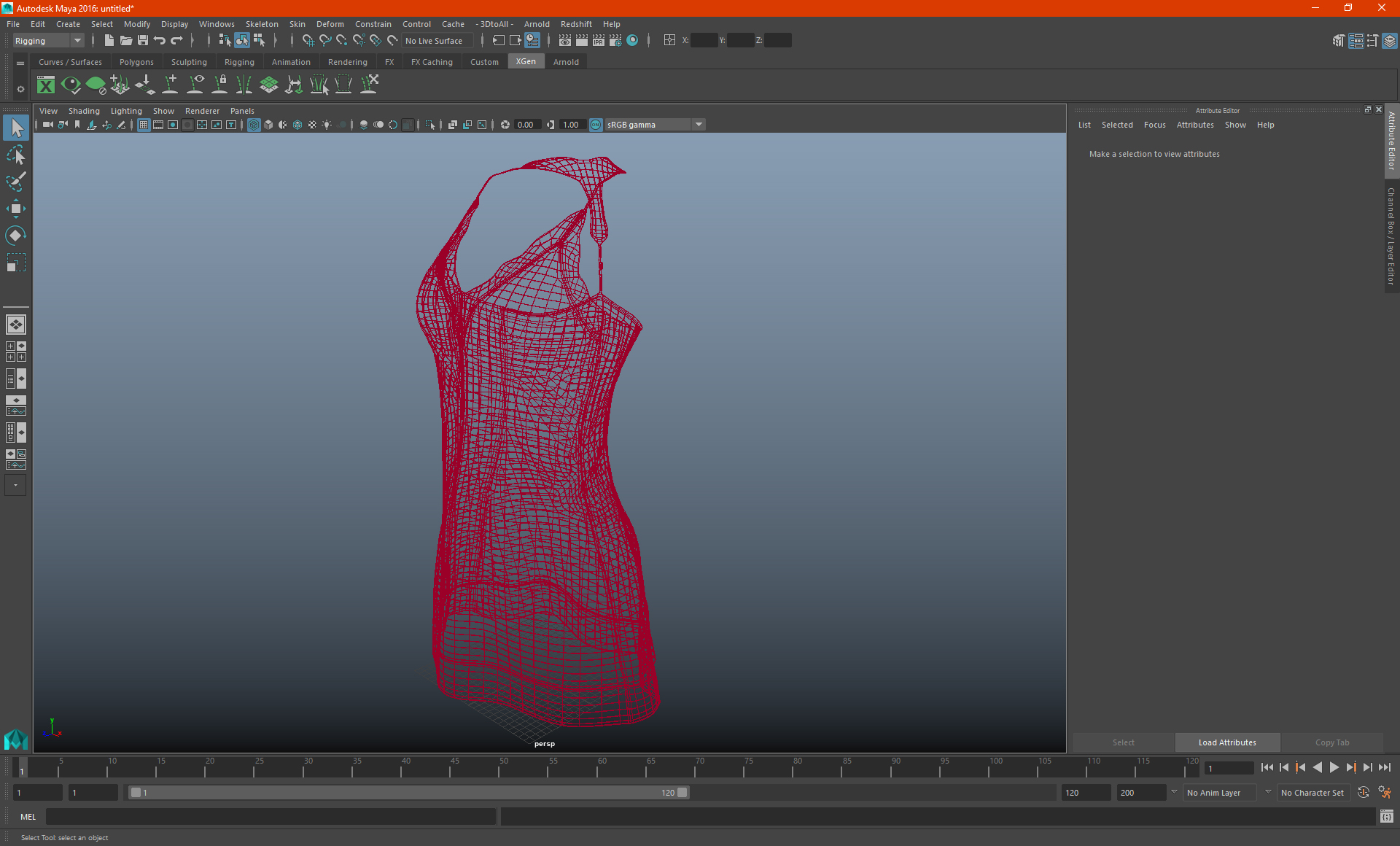Click the playback range slider bar

pos(408,793)
